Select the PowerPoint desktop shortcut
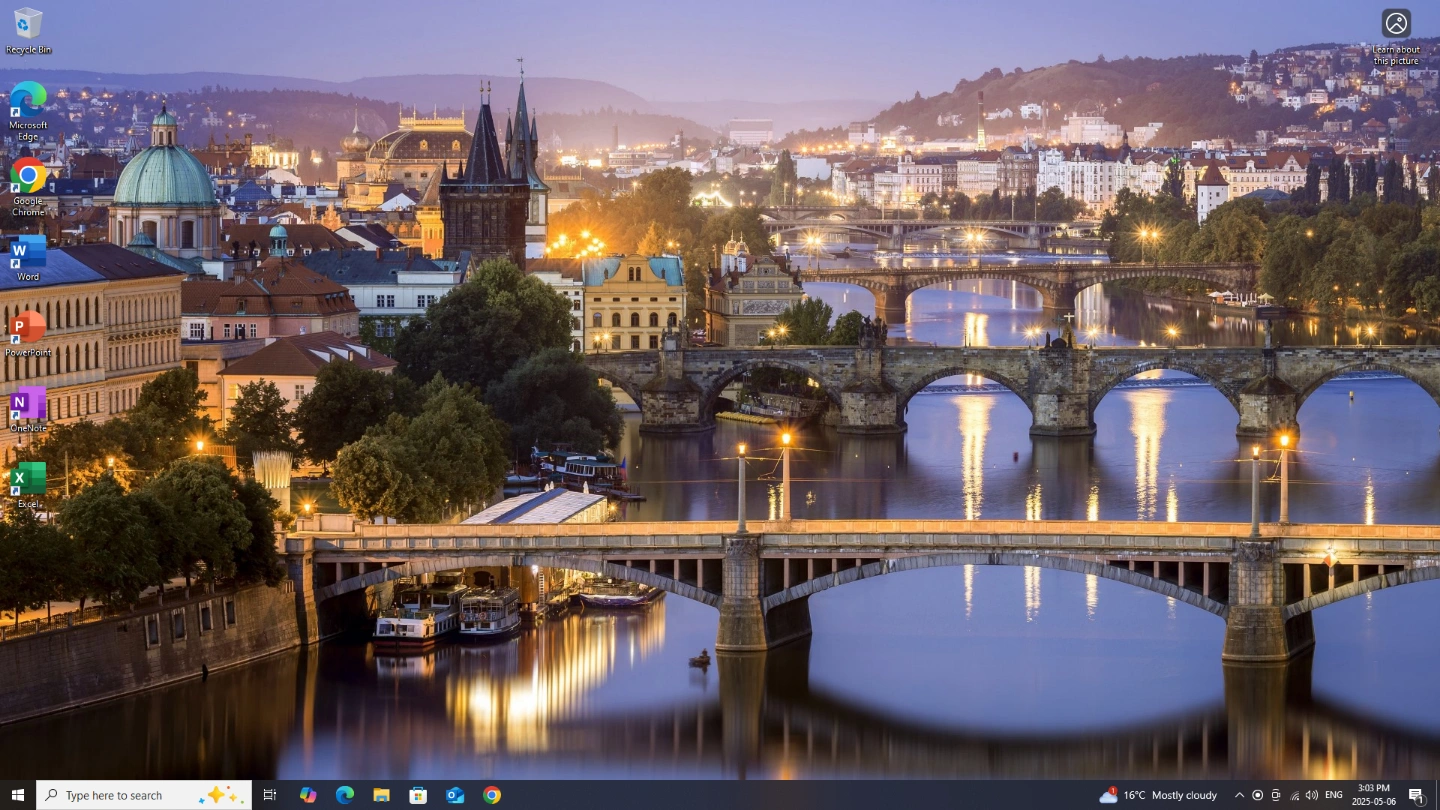This screenshot has width=1440, height=810. (28, 333)
